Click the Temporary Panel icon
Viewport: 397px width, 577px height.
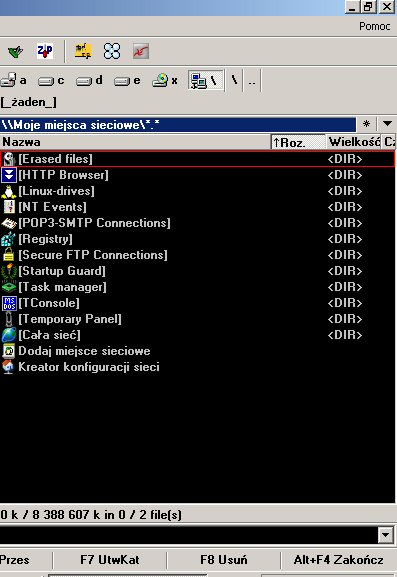[9, 319]
